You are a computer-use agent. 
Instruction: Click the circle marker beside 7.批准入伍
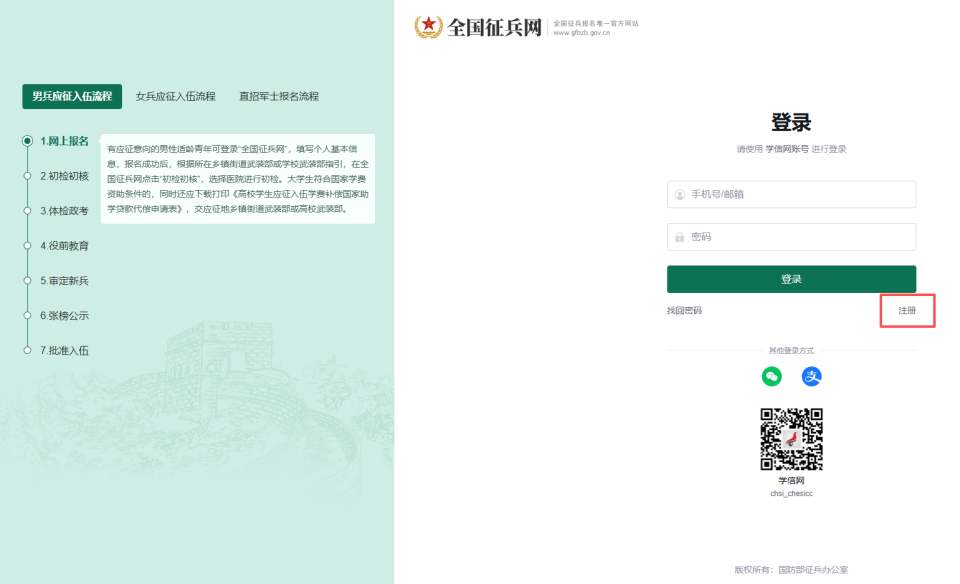[x=27, y=350]
